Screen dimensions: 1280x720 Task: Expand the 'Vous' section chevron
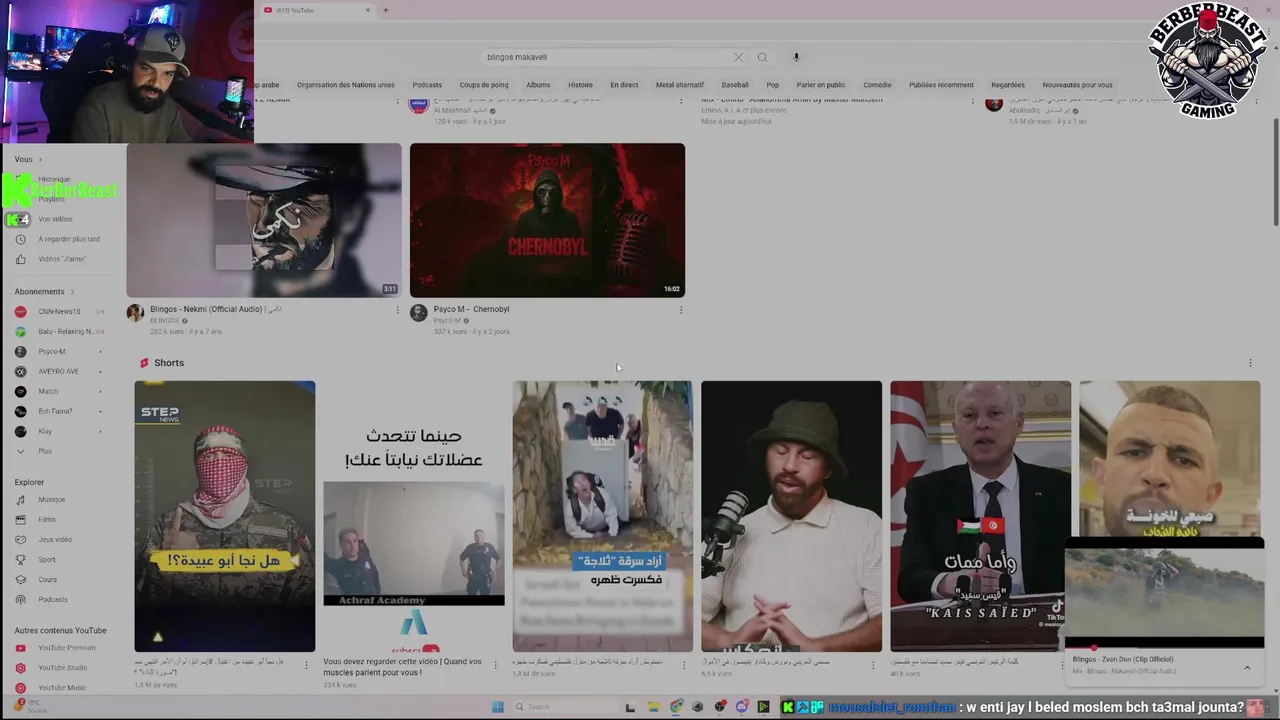click(x=40, y=159)
